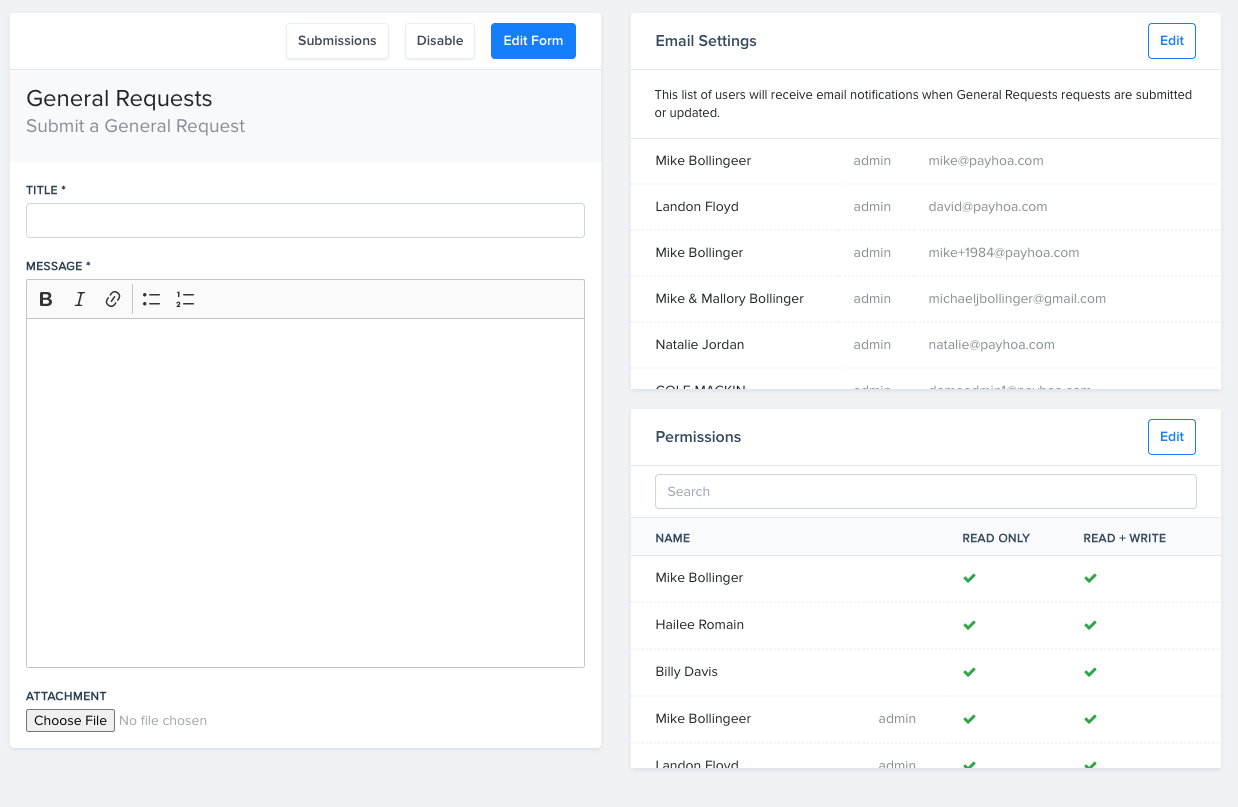Click the General Requests form heading
Image resolution: width=1238 pixels, height=807 pixels.
point(119,99)
